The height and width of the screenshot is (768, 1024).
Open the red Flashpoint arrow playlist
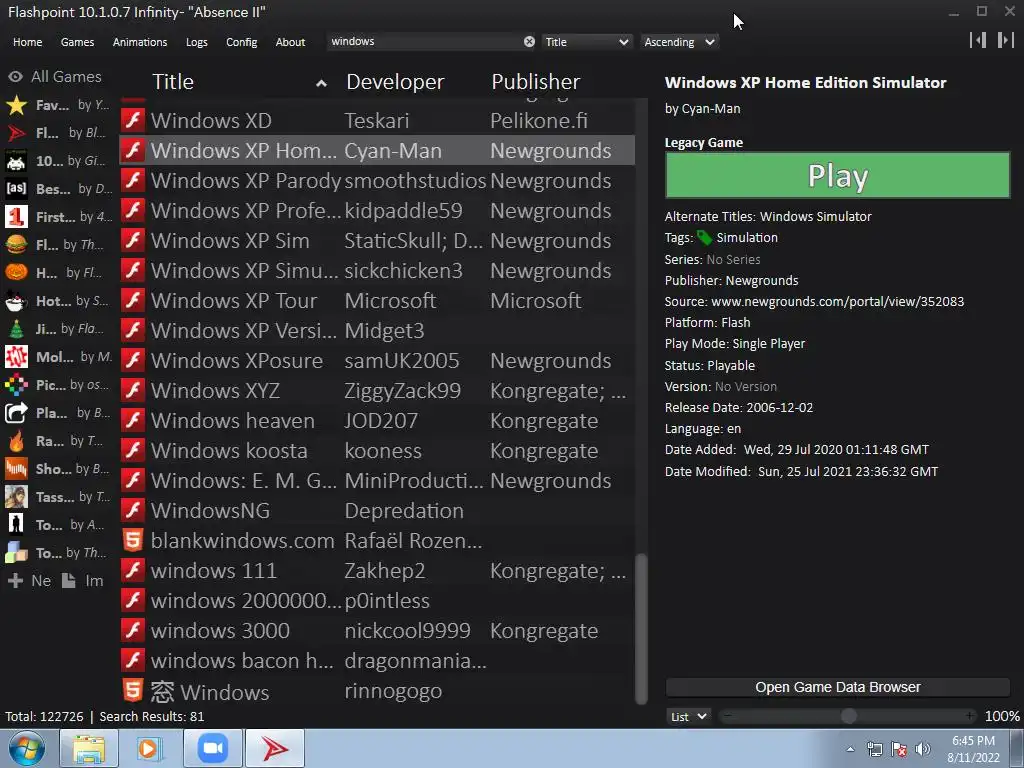(x=16, y=133)
